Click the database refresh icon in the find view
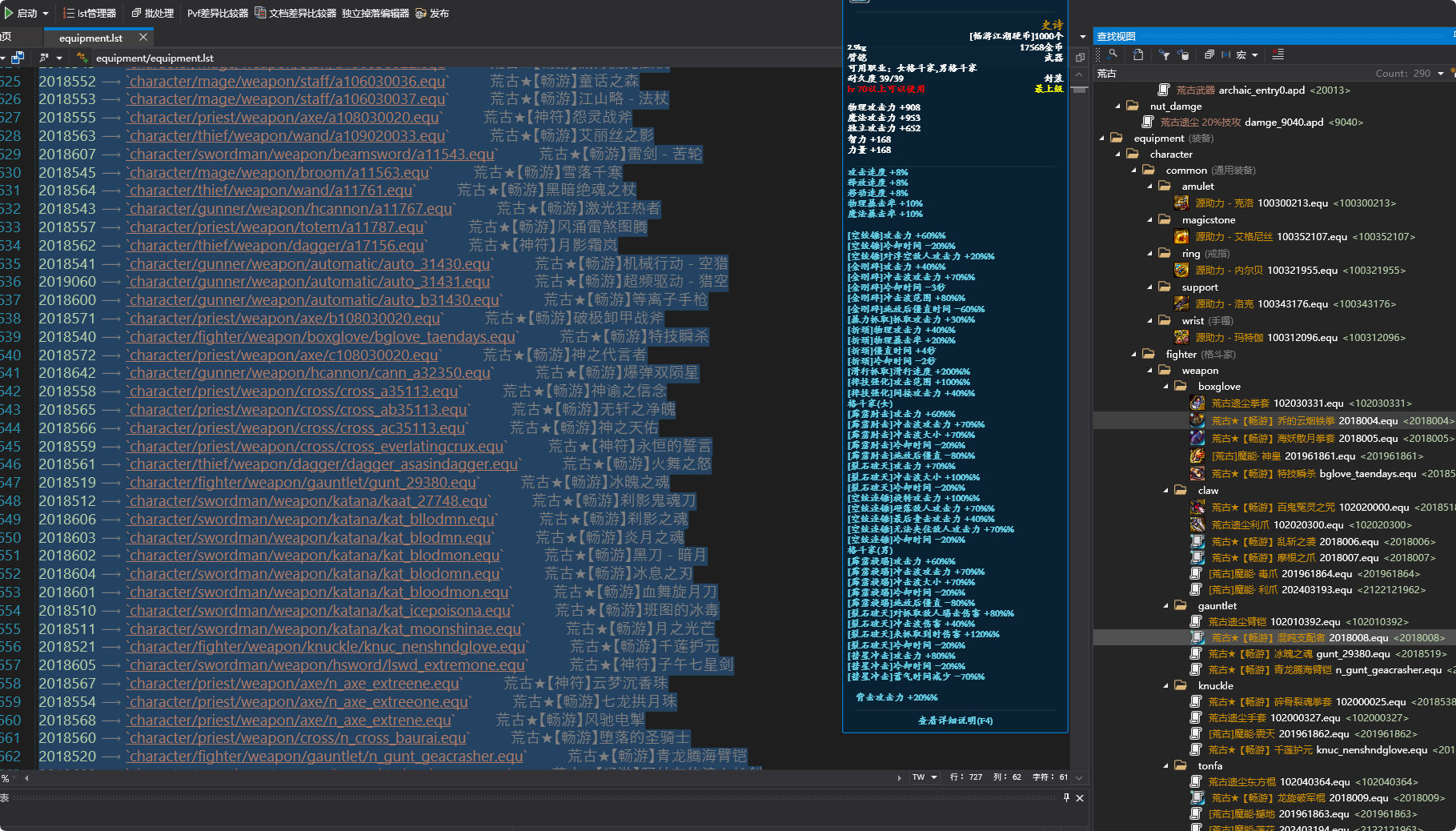 click(1185, 54)
